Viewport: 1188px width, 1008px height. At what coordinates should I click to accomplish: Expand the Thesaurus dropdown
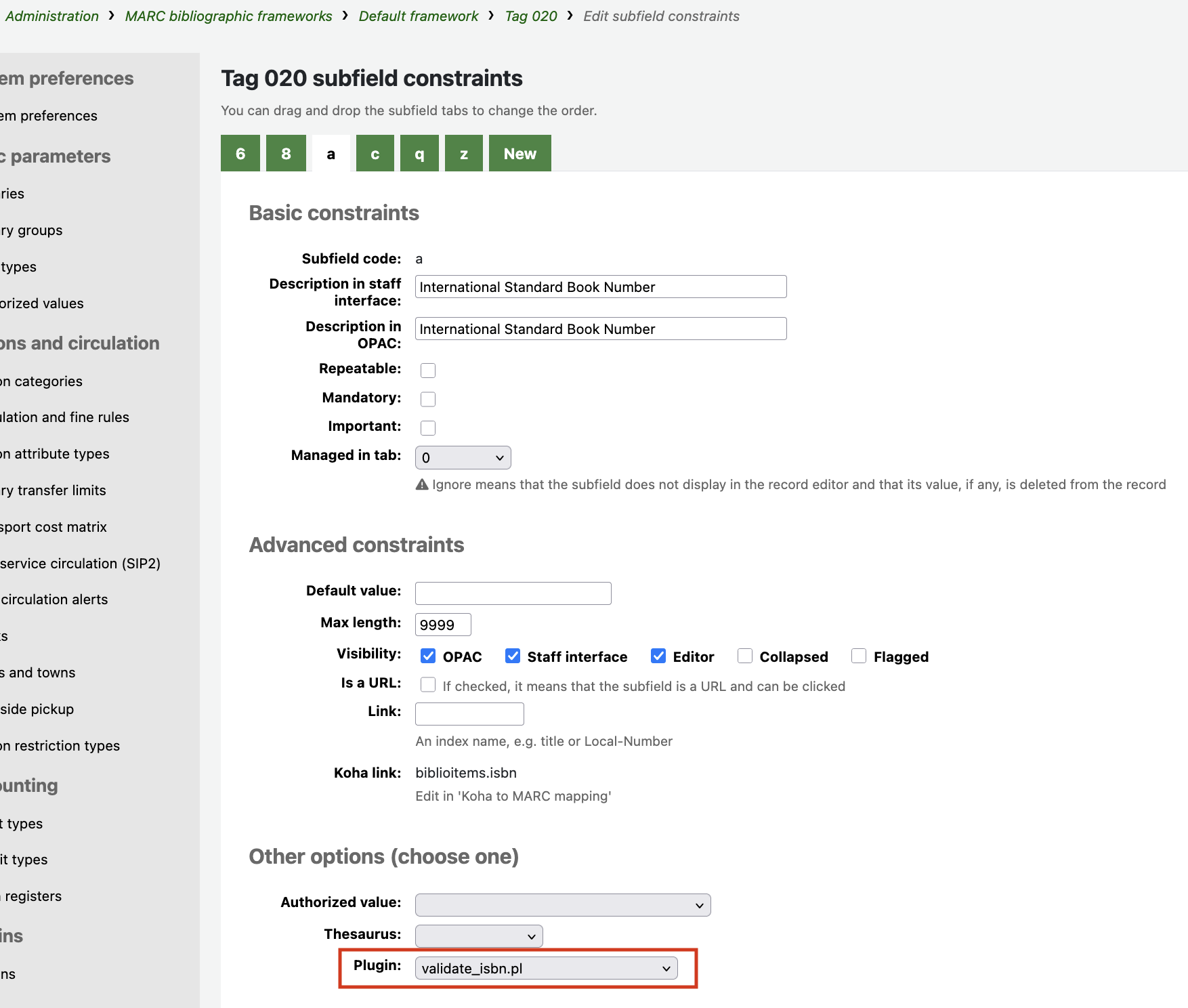click(x=478, y=936)
